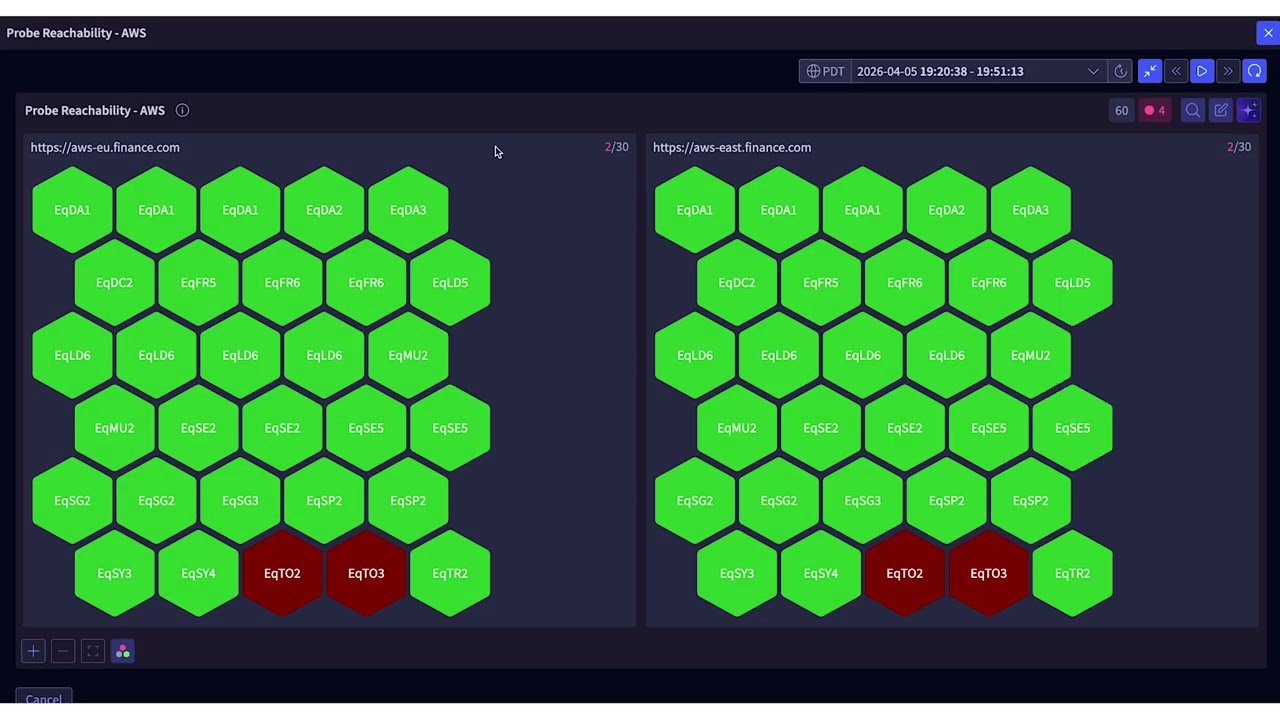Click the time history clock icon
The height and width of the screenshot is (720, 1280).
1121,71
